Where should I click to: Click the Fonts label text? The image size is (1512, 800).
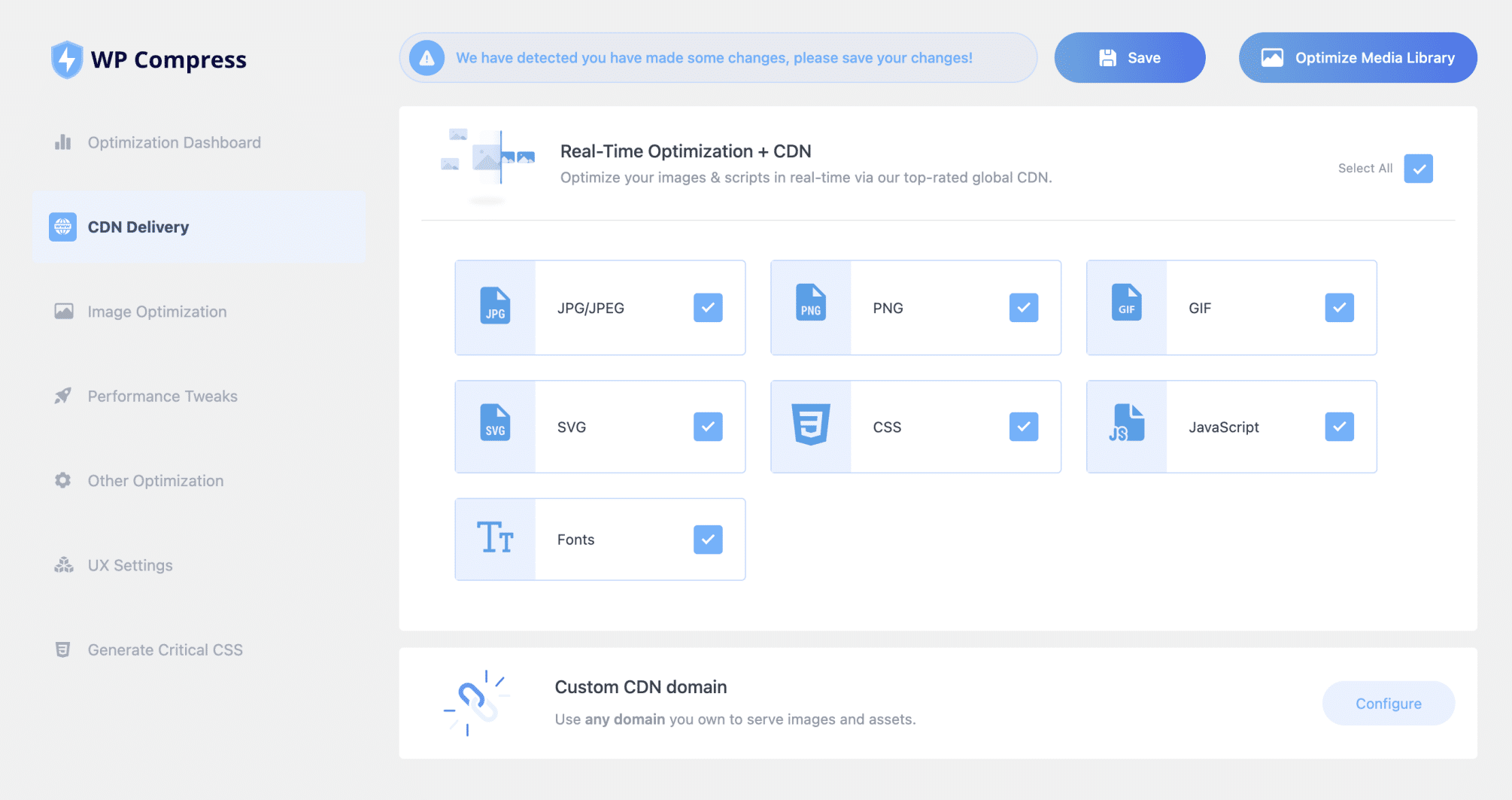click(575, 540)
